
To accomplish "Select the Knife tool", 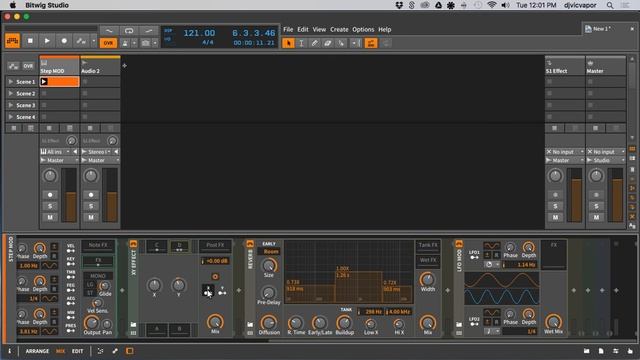I will point(341,43).
